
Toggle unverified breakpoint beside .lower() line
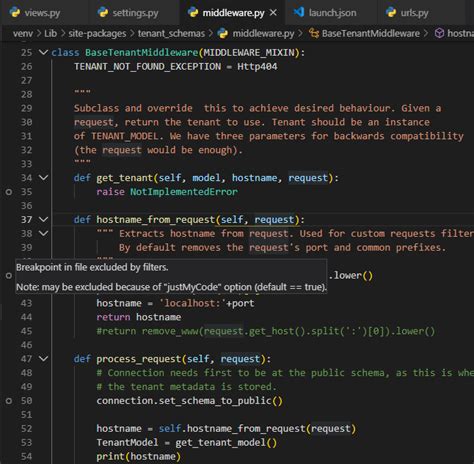[x=9, y=276]
